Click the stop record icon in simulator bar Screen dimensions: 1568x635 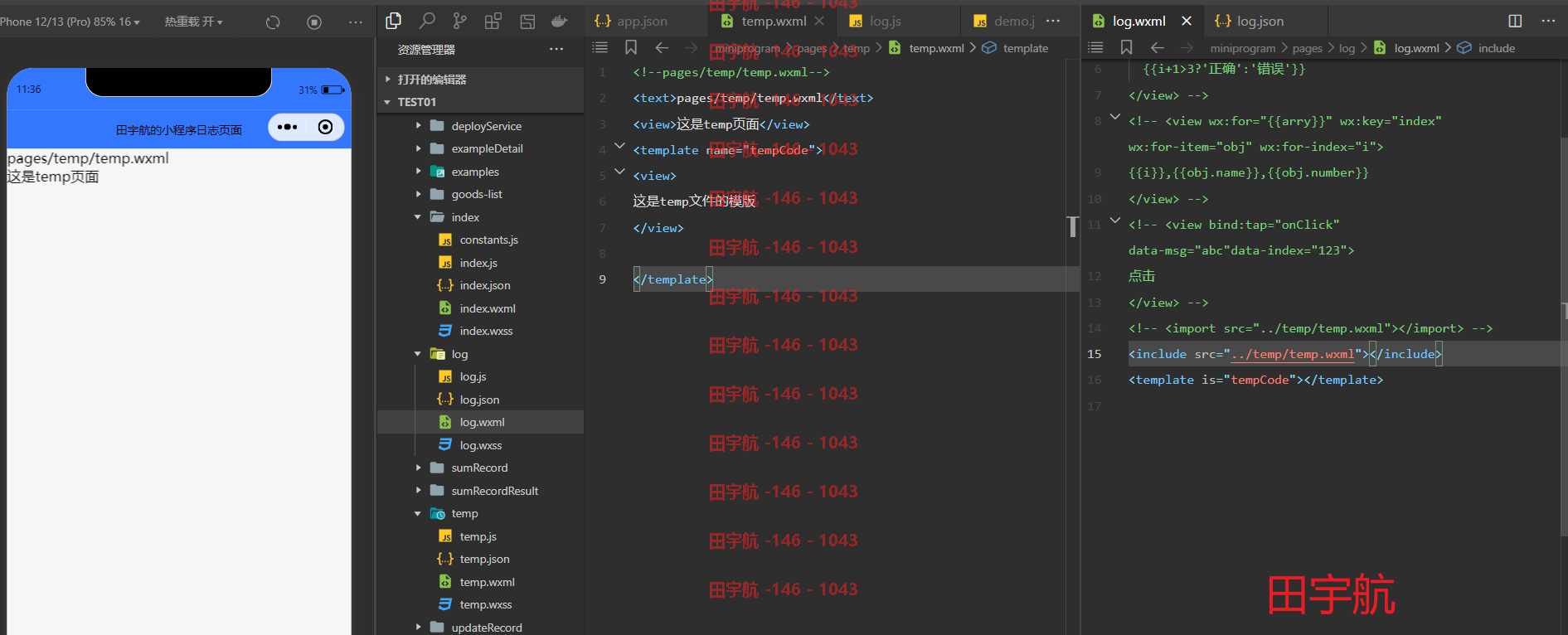click(314, 22)
